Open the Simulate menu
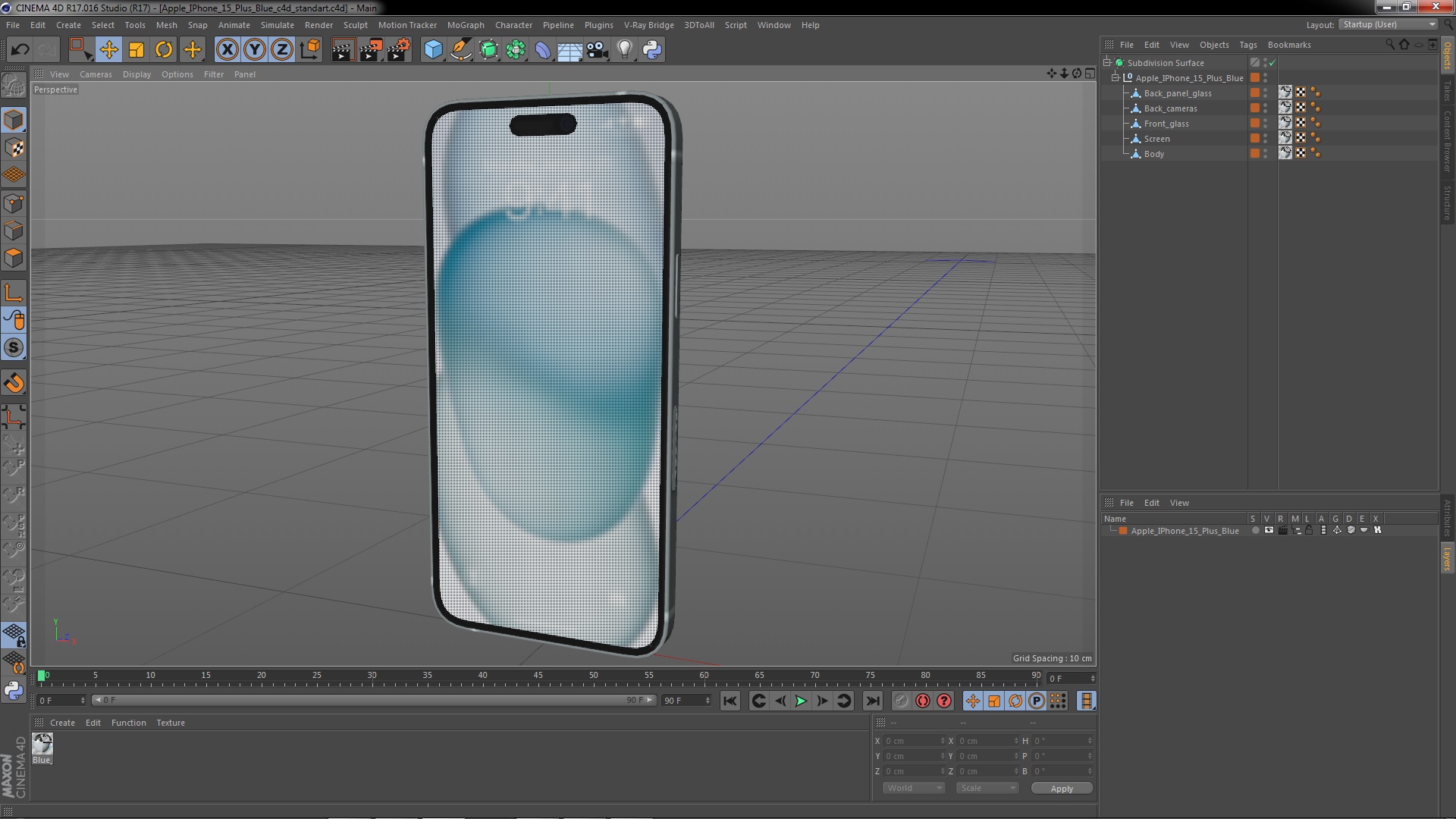 (277, 25)
